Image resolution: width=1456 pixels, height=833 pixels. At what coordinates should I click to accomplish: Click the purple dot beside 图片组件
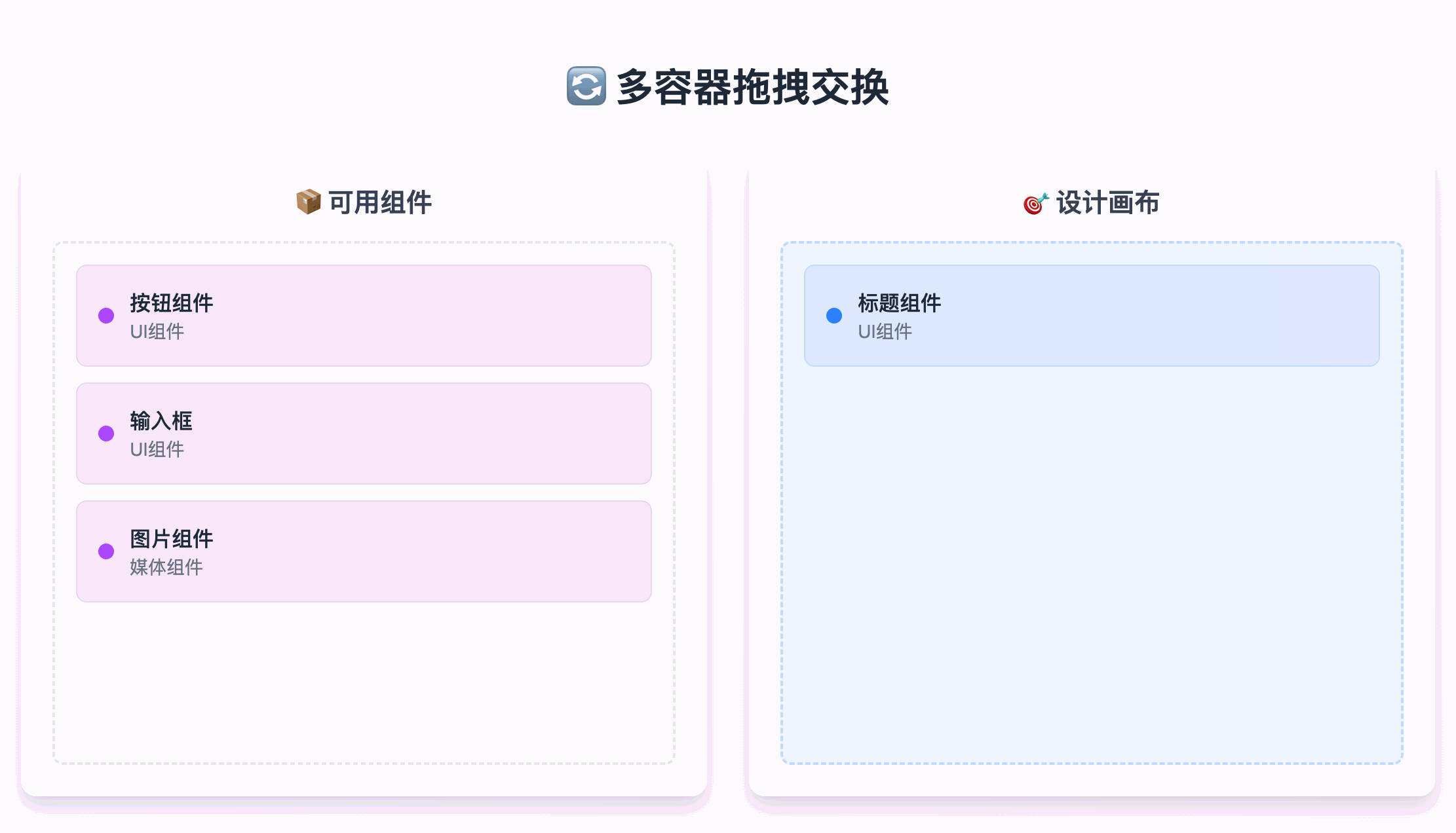pos(106,551)
